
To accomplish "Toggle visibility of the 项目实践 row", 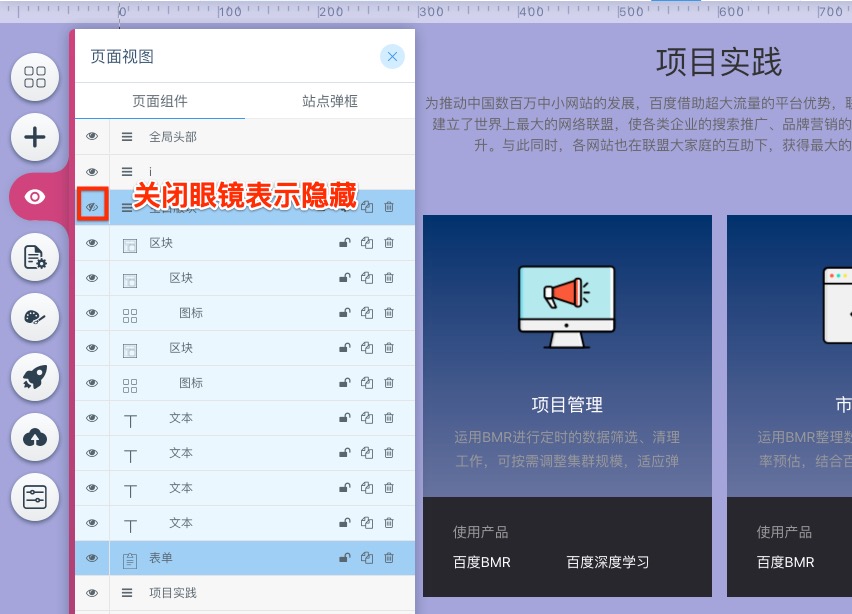I will coord(92,593).
